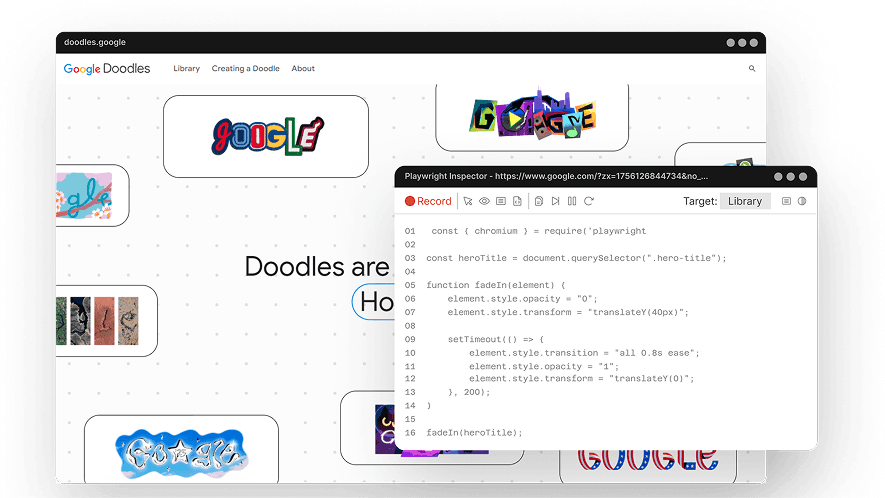The image size is (885, 498).
Task: Click the Pause icon in Inspector toolbar
Action: click(572, 201)
